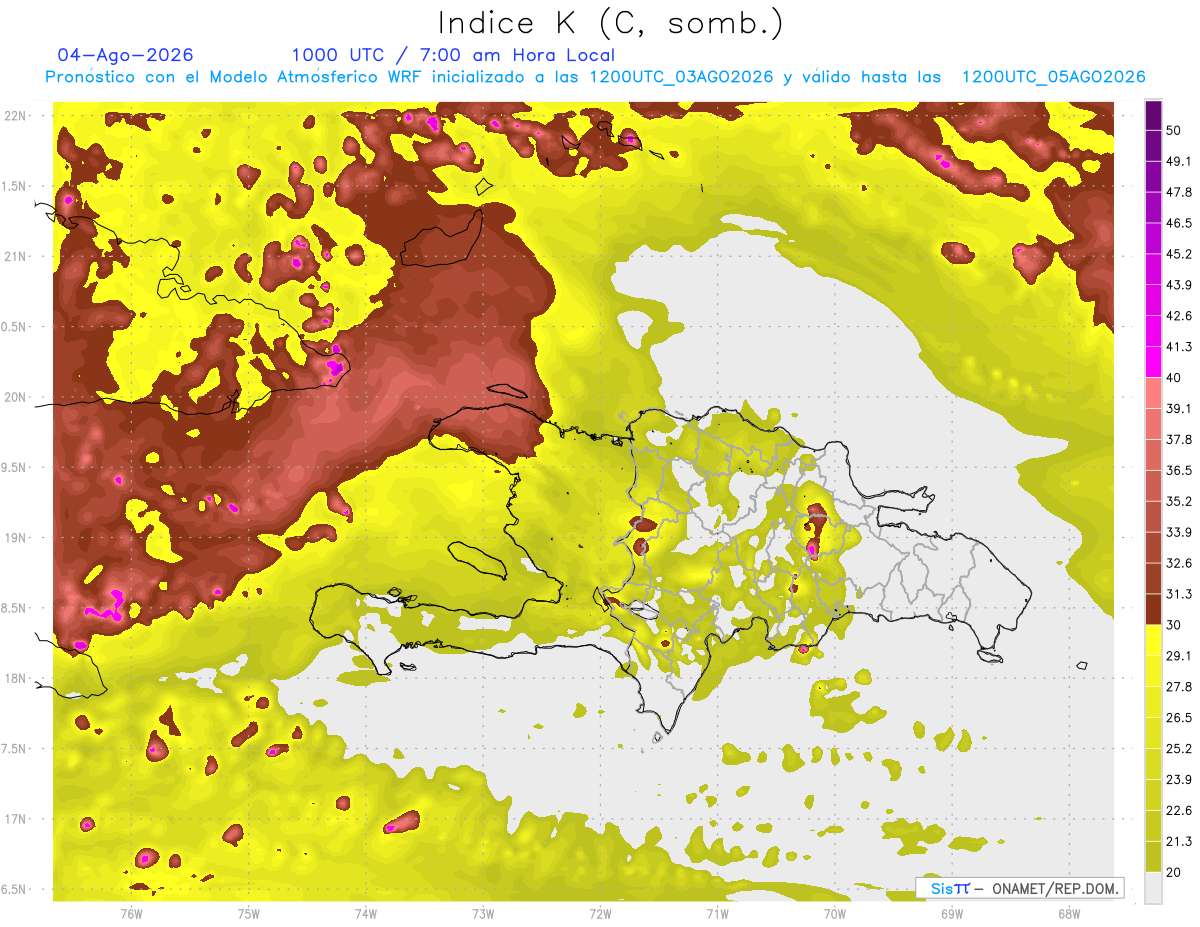Click the "22.6" legend value
This screenshot has height=927, width=1200.
(x=1179, y=810)
